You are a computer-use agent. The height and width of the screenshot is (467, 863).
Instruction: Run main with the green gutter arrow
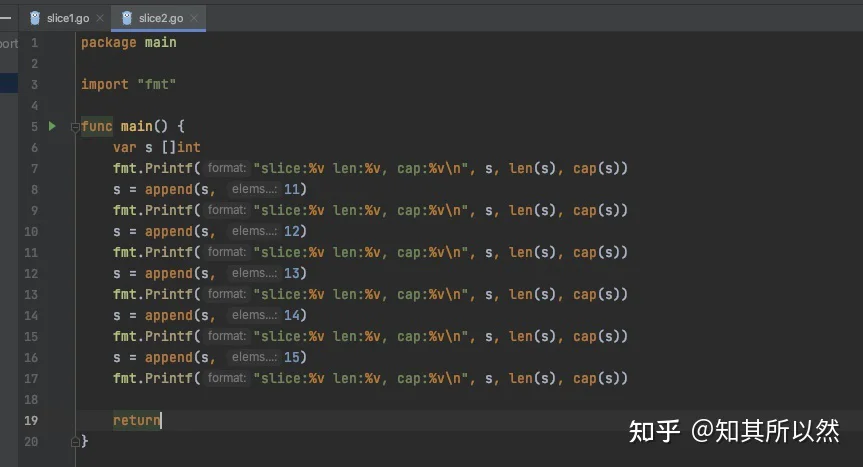[52, 126]
